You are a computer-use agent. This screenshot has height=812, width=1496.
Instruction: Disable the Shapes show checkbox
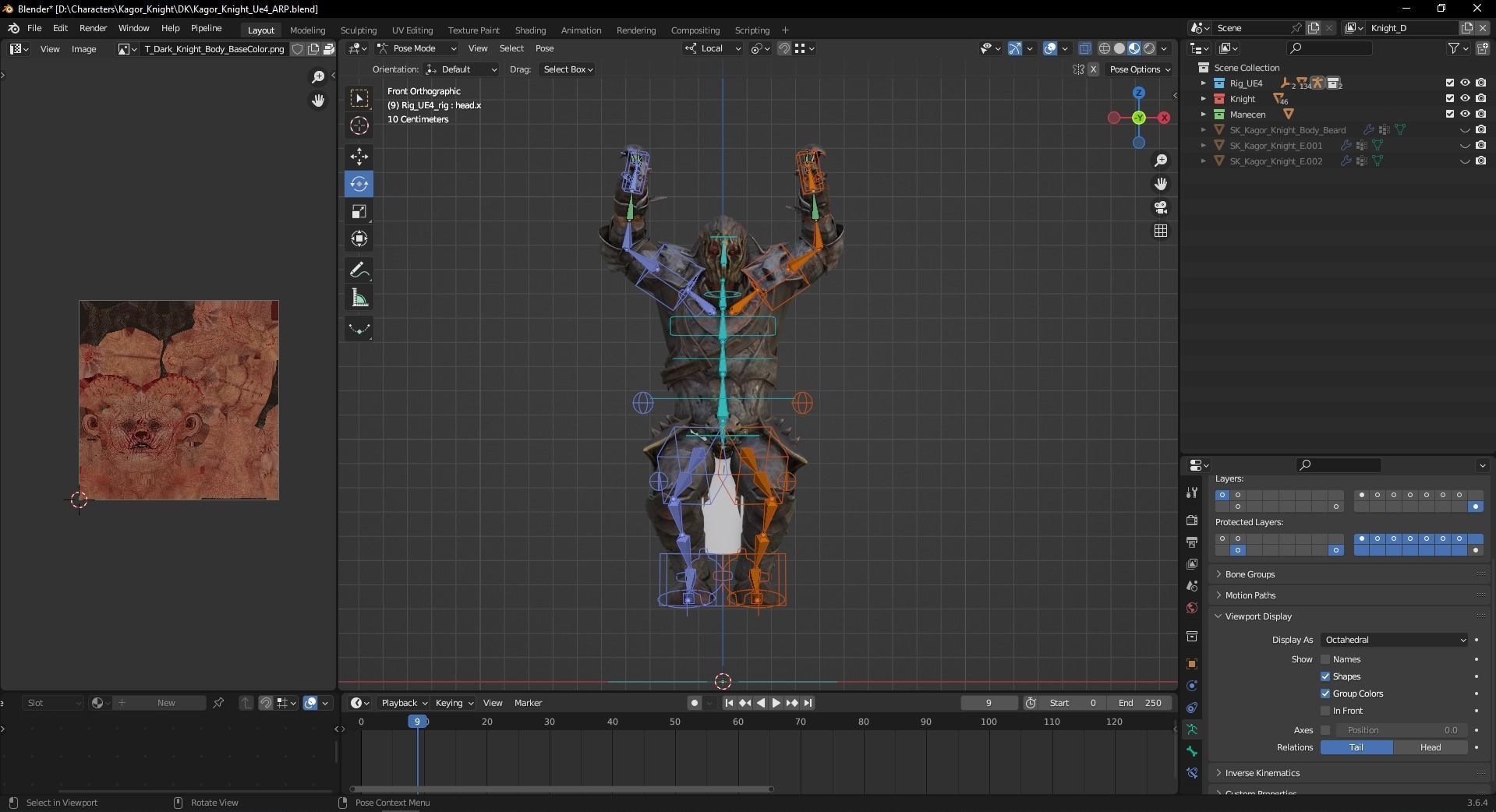1325,676
